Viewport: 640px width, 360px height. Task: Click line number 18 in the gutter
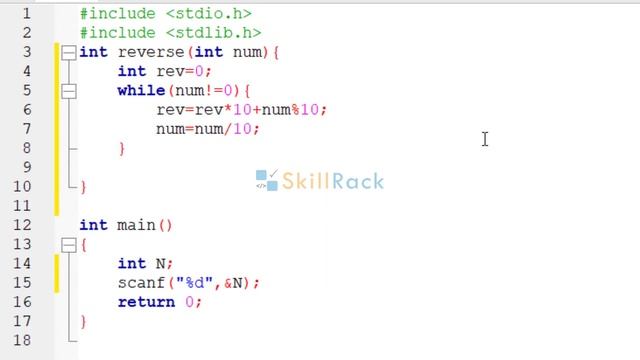tap(22, 340)
